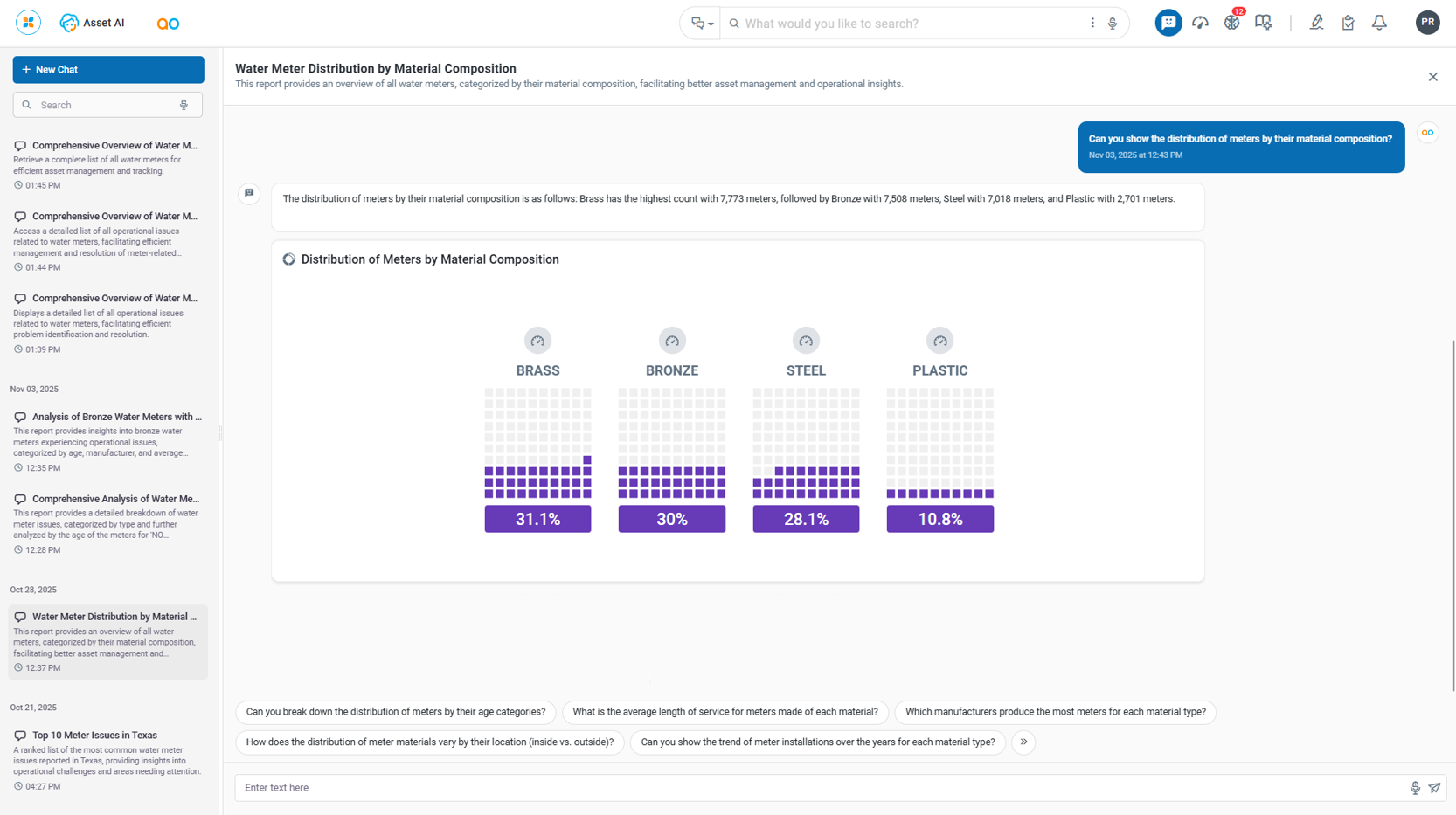Click the Brass 31.1% percentage bar
Screen dimensions: 1456x815
[537, 519]
